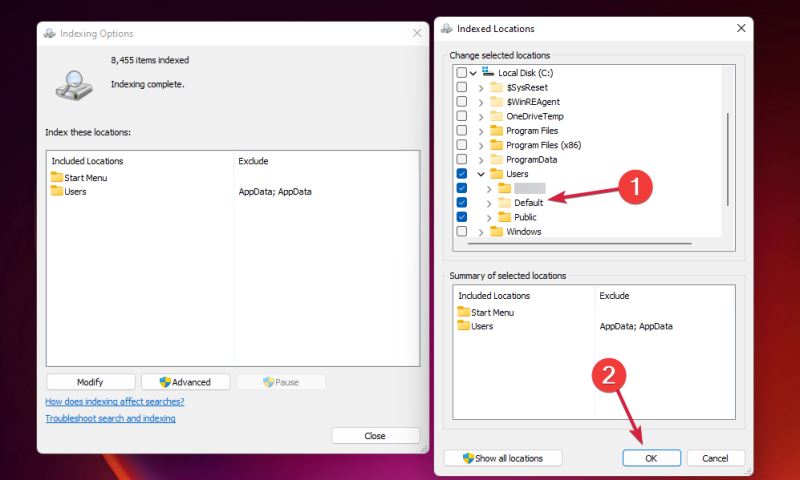This screenshot has height=480, width=800.
Task: Click the Users folder icon in summary list
Action: (464, 326)
